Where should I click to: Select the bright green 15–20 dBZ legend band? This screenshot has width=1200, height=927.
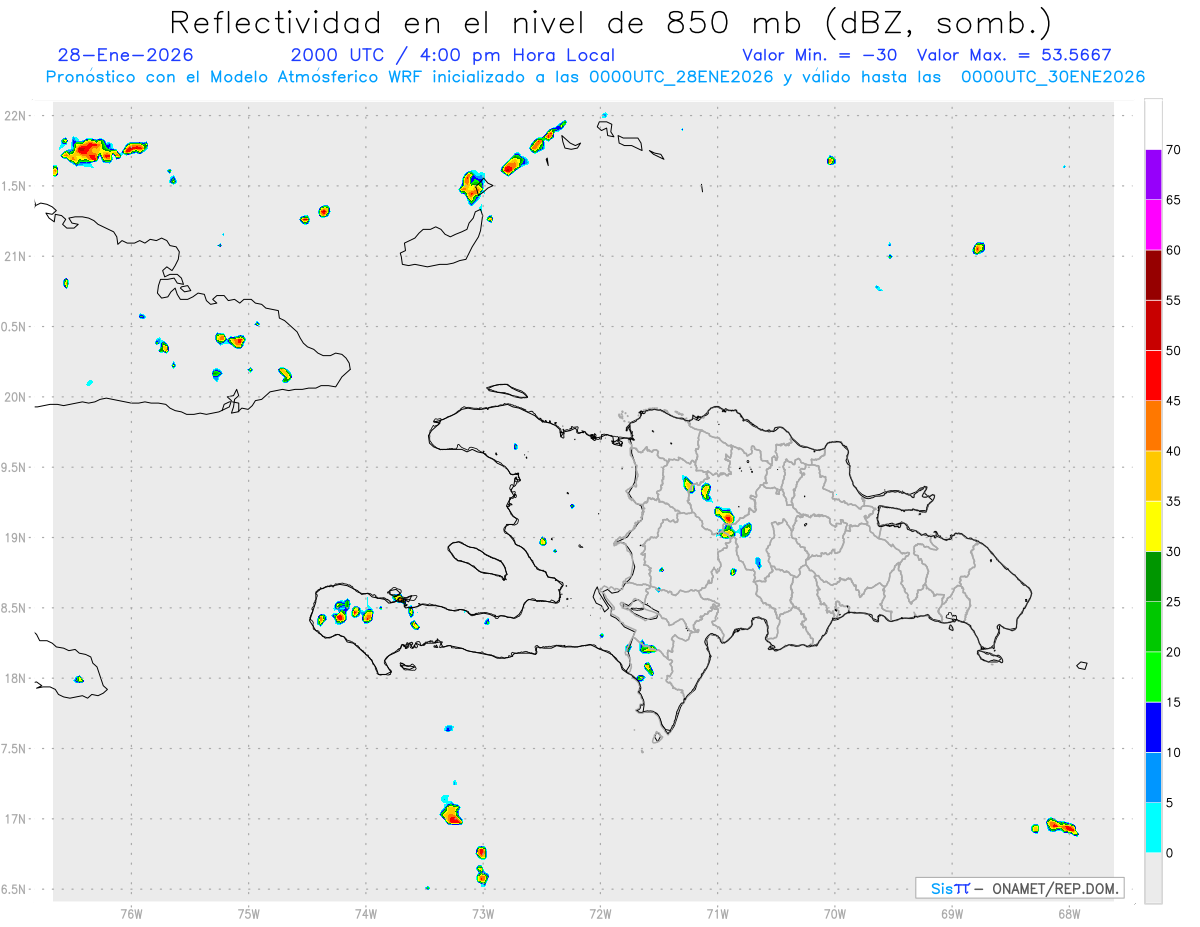click(1153, 677)
